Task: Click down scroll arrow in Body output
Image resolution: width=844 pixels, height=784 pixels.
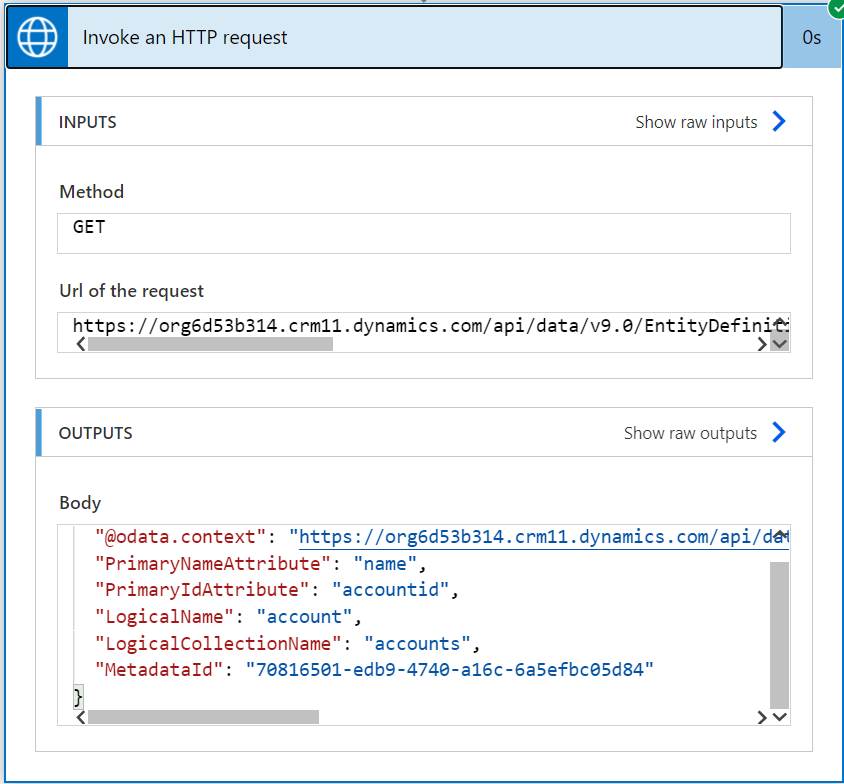Action: (x=780, y=717)
